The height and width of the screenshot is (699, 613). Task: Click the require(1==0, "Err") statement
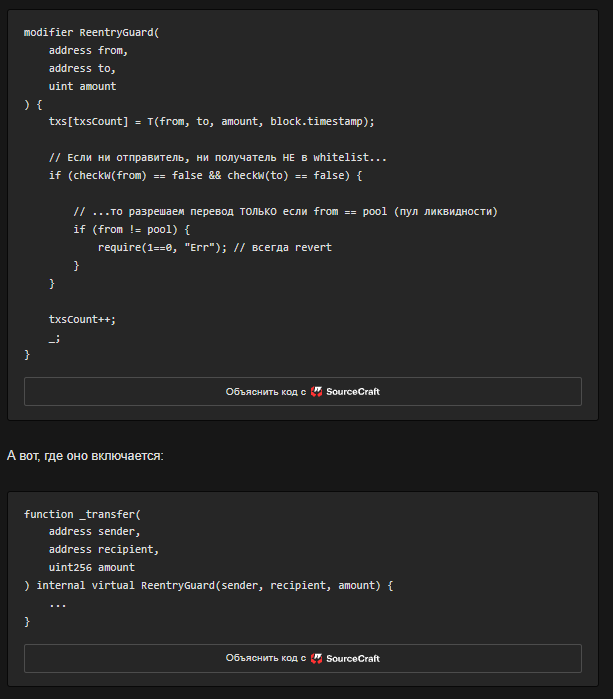click(x=214, y=248)
